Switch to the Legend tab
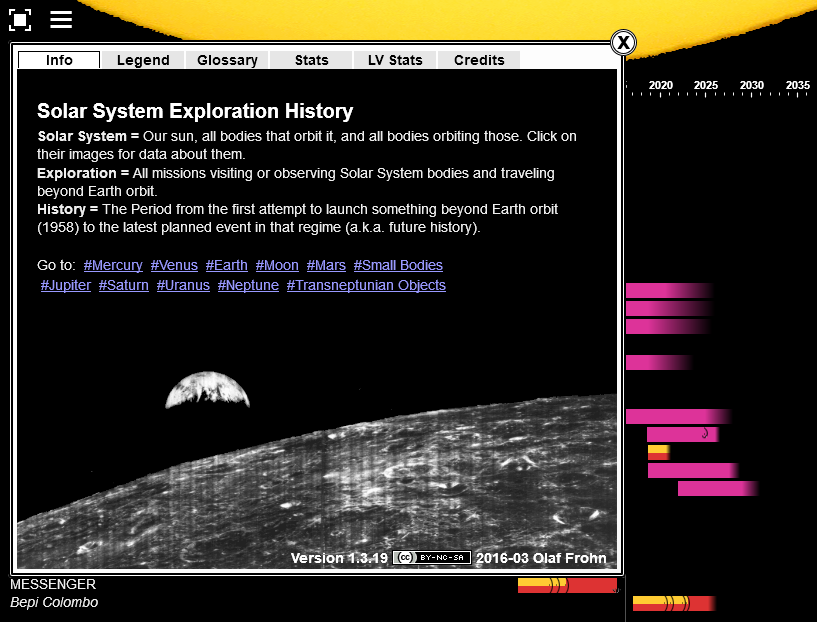 click(x=142, y=60)
